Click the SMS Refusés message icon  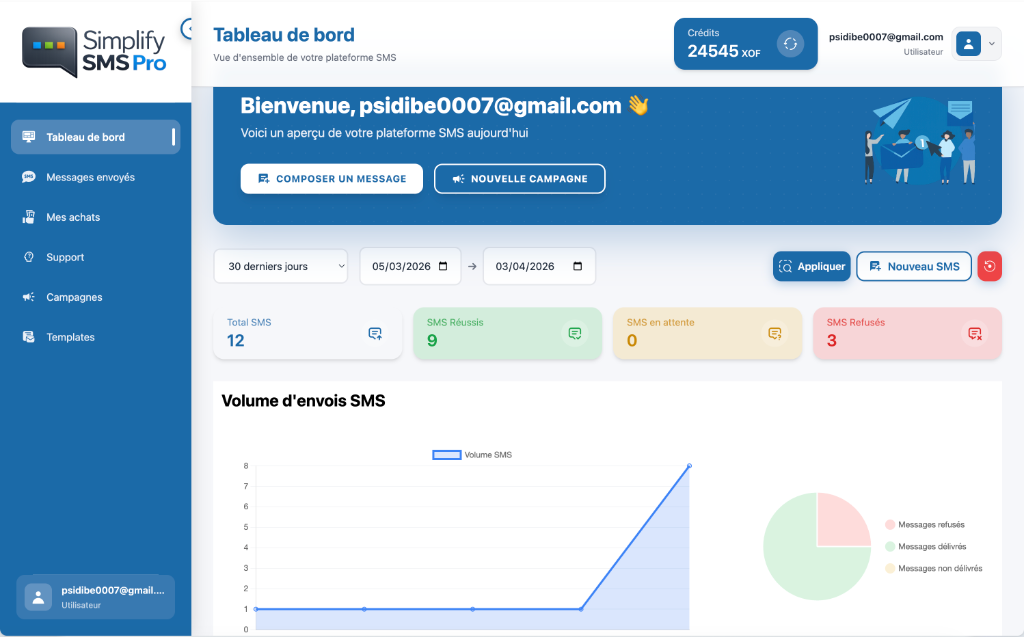974,332
